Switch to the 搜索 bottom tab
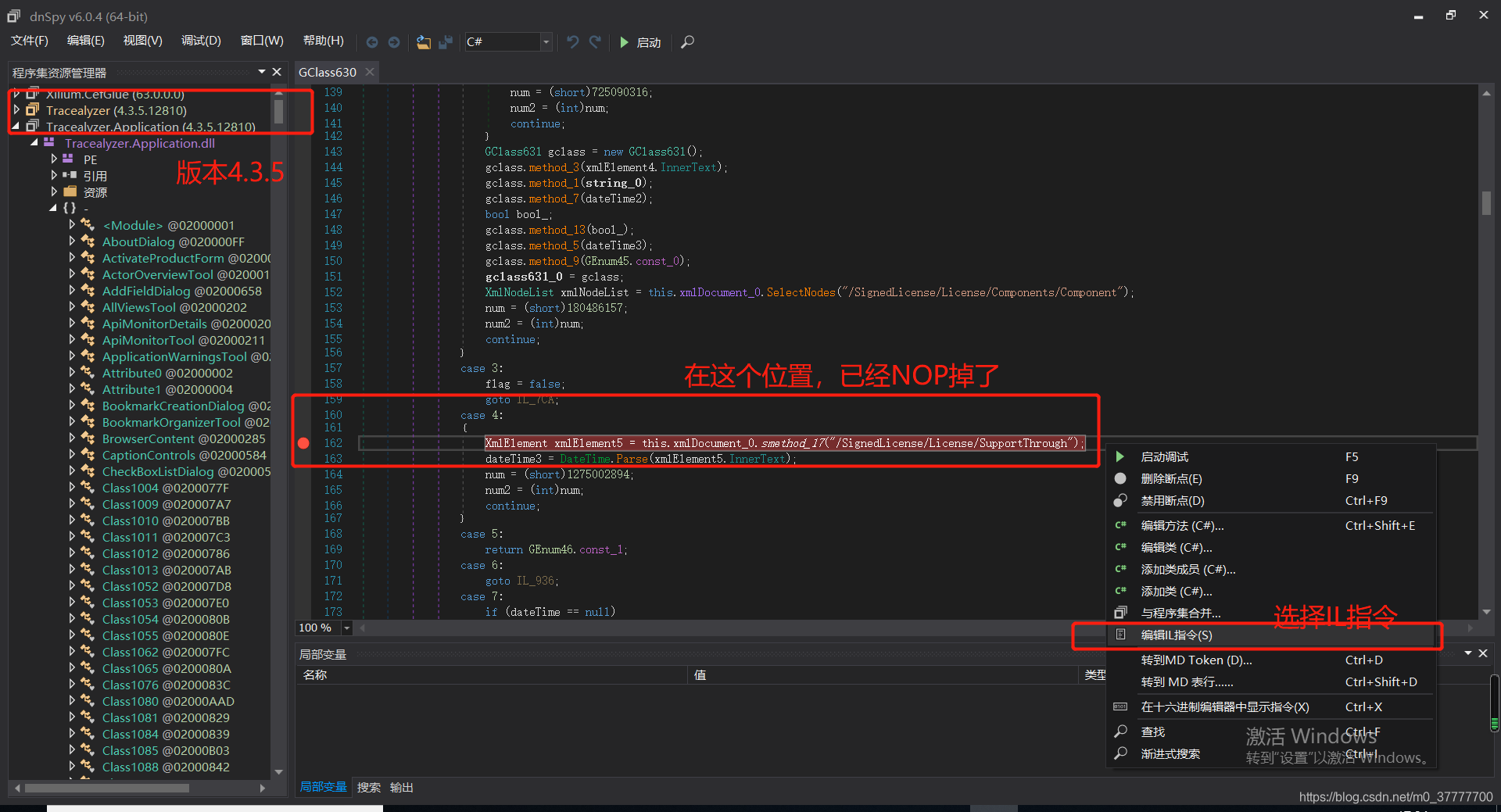The image size is (1501, 812). tap(368, 787)
